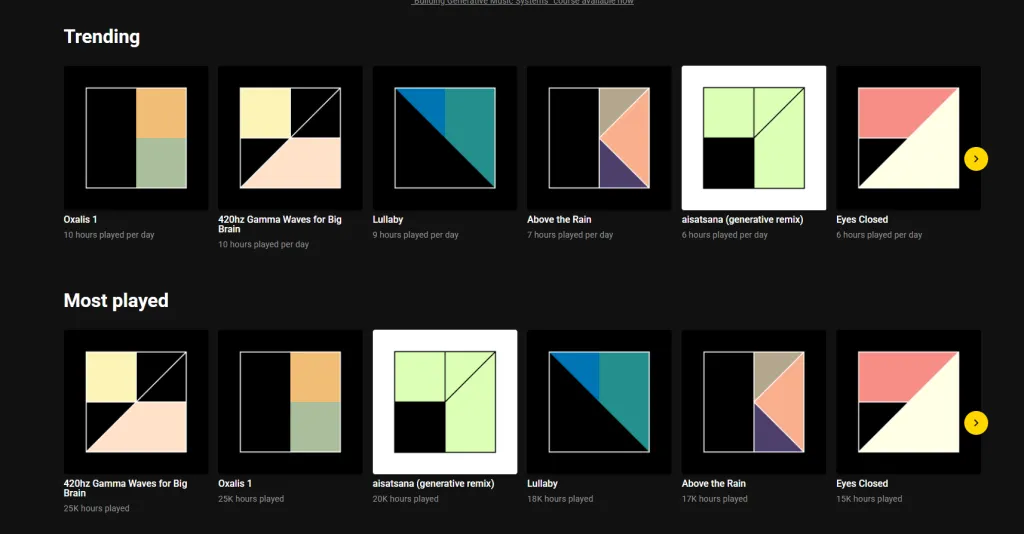
Task: Play Lullaby artwork in Trending row
Action: [x=445, y=138]
